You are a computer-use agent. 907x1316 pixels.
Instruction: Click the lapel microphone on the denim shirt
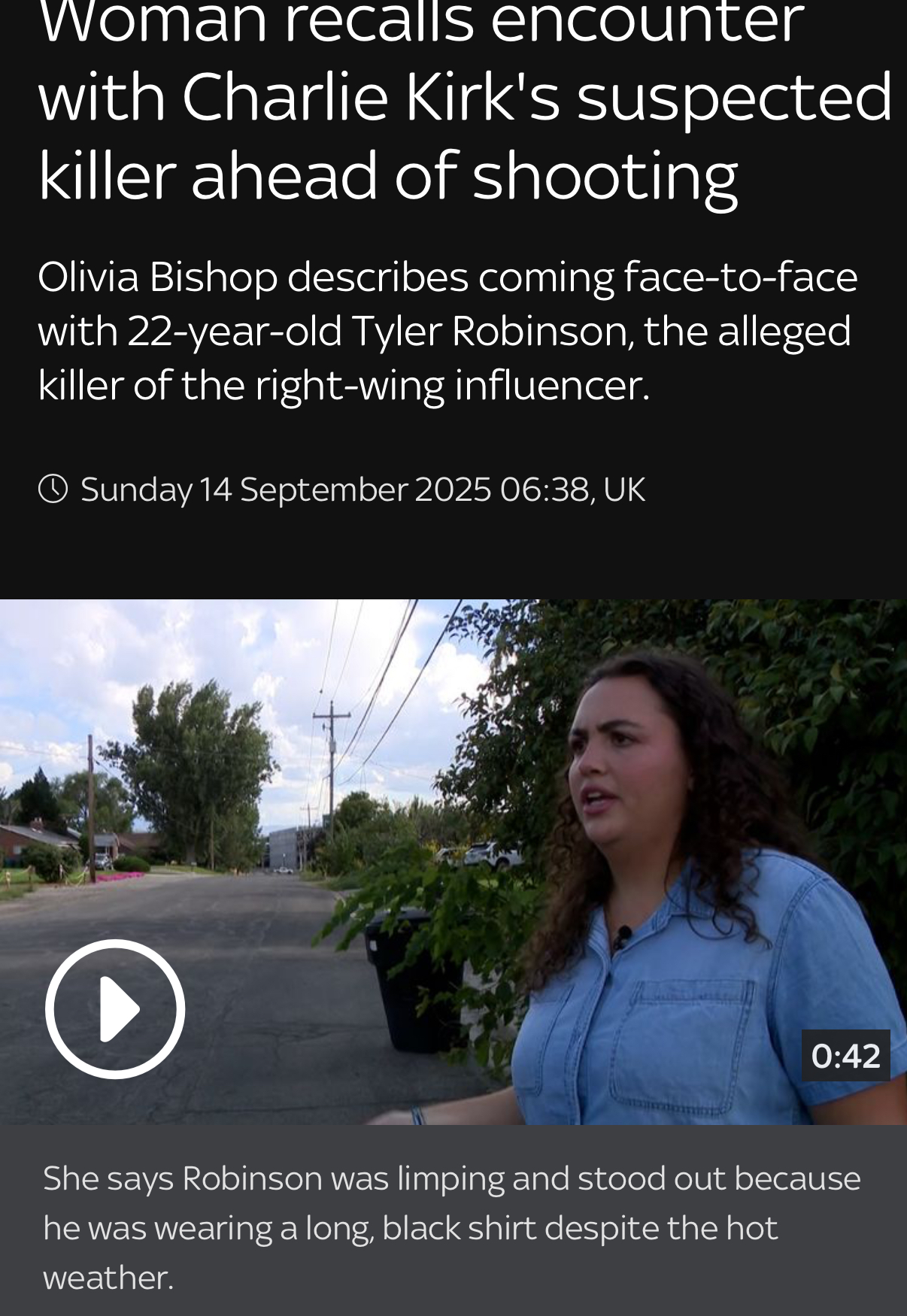[623, 937]
